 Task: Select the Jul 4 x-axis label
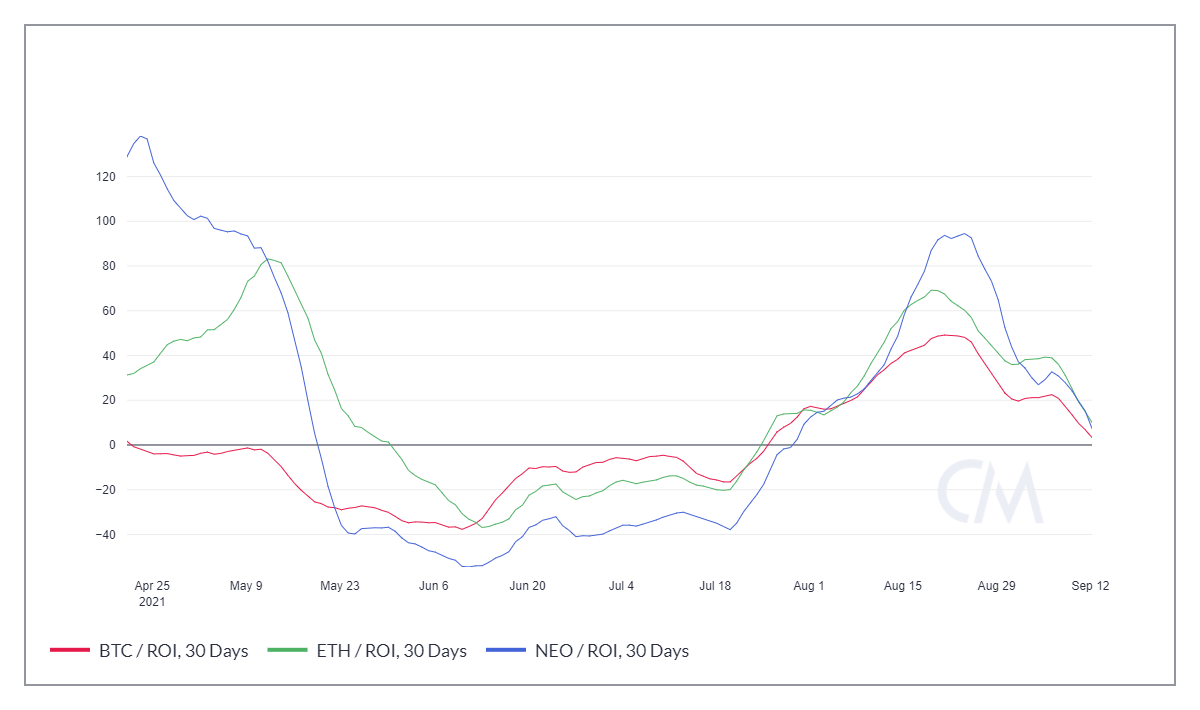click(621, 586)
